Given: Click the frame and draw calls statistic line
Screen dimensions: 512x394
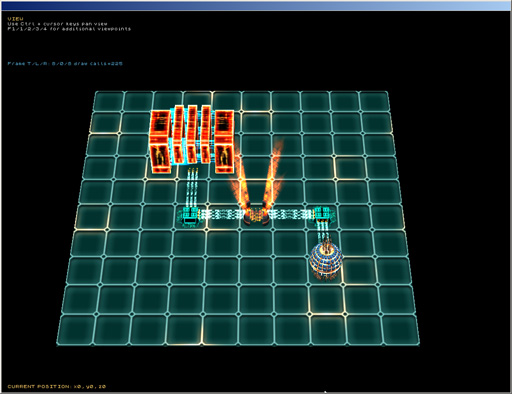Looking at the screenshot, I should 65,63.
